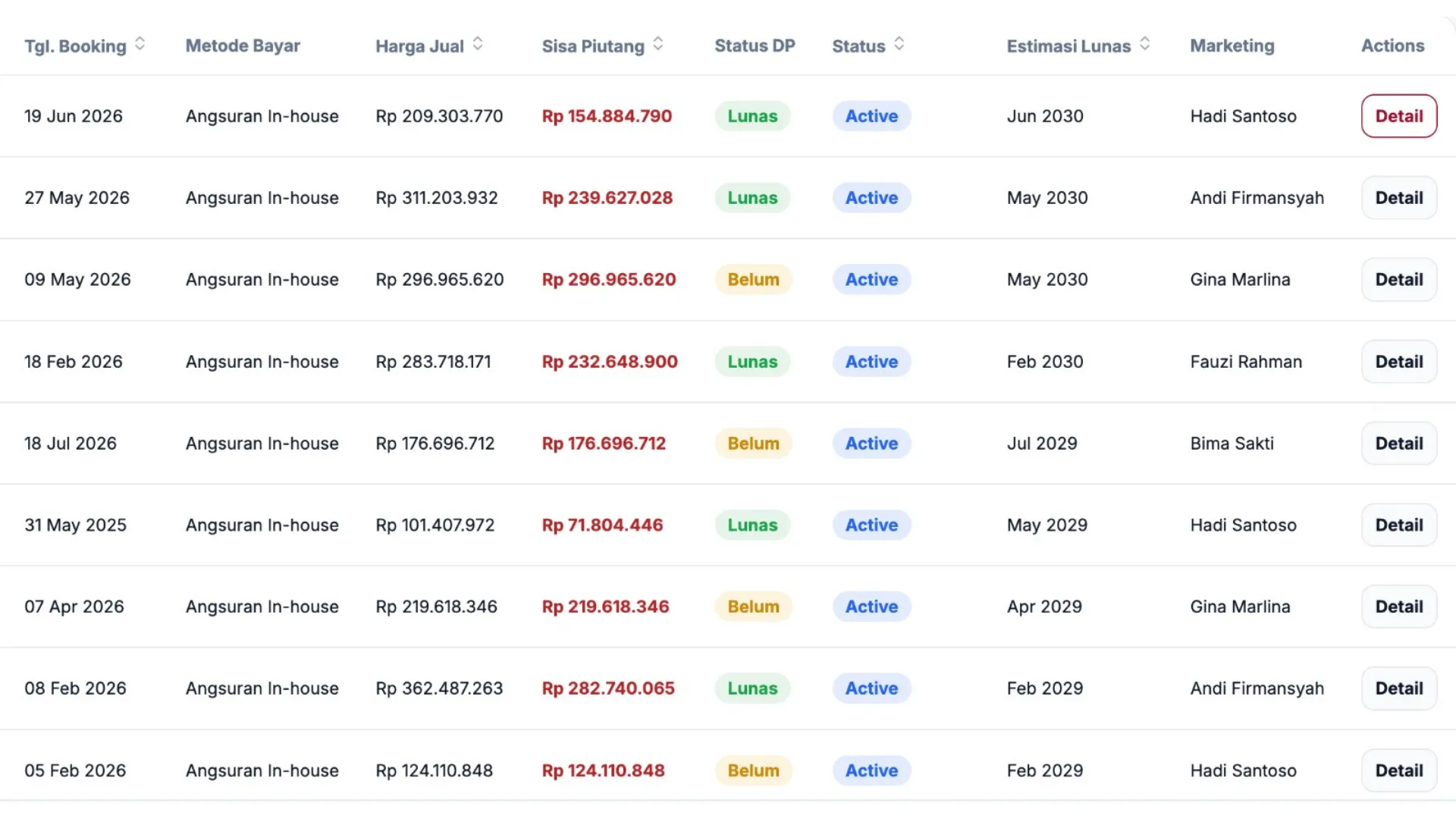Select the red Rp 296.965.620 piutang value
Image resolution: width=1456 pixels, height=819 pixels.
click(x=609, y=279)
